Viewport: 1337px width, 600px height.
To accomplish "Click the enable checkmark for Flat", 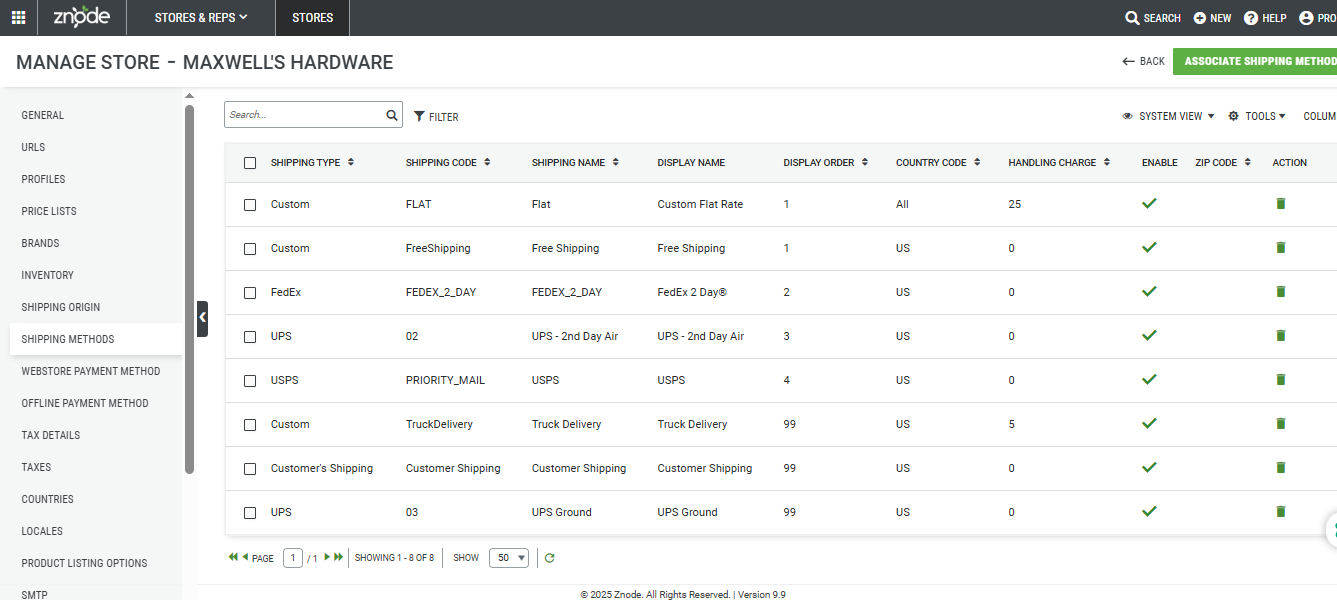I will tap(1149, 203).
